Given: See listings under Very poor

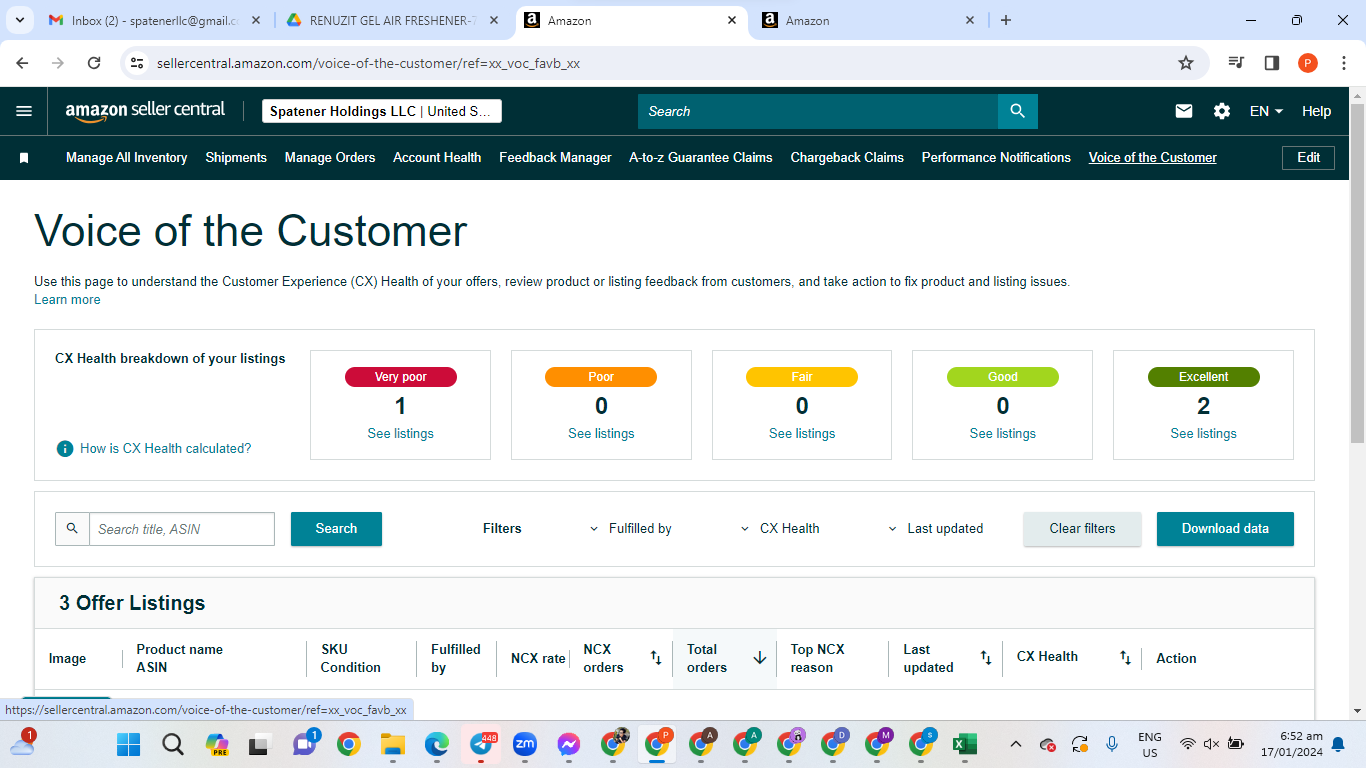Looking at the screenshot, I should (401, 434).
